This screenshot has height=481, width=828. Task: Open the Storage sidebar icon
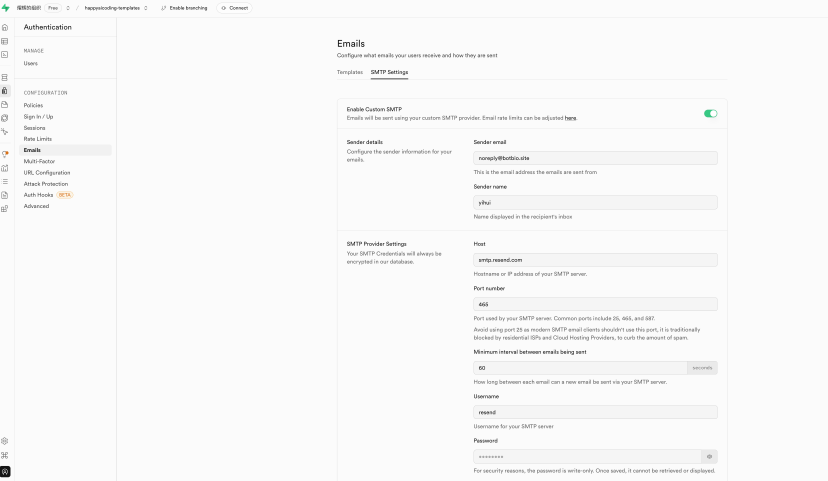click(x=5, y=104)
